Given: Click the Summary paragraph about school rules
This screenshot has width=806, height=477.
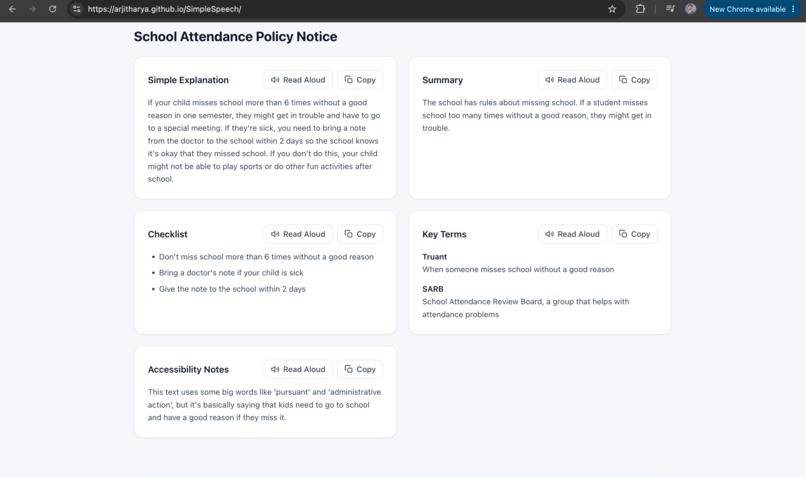Looking at the screenshot, I should pyautogui.click(x=537, y=115).
